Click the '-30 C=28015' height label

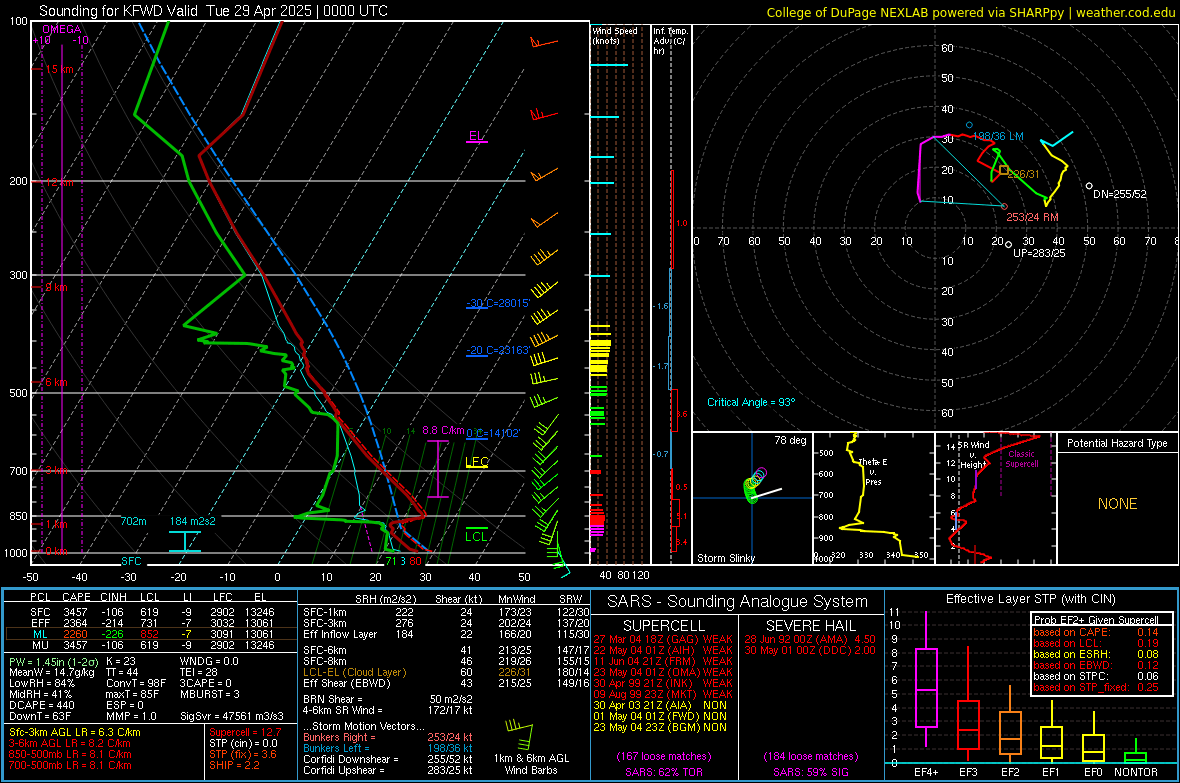coord(498,303)
